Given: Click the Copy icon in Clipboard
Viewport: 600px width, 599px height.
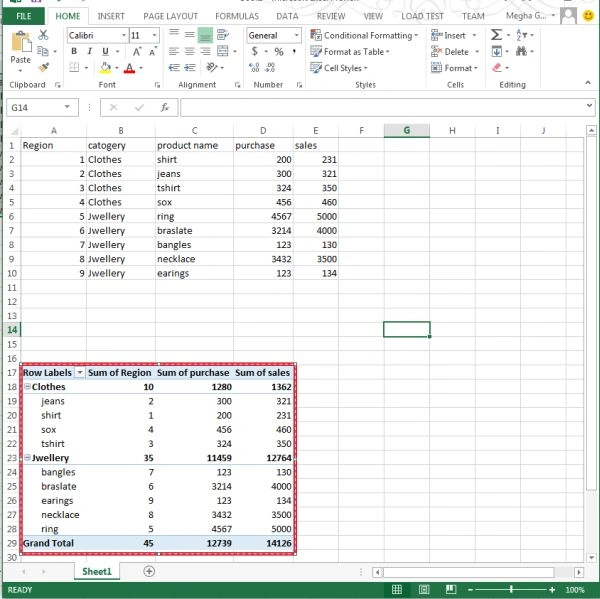Looking at the screenshot, I should 43,51.
